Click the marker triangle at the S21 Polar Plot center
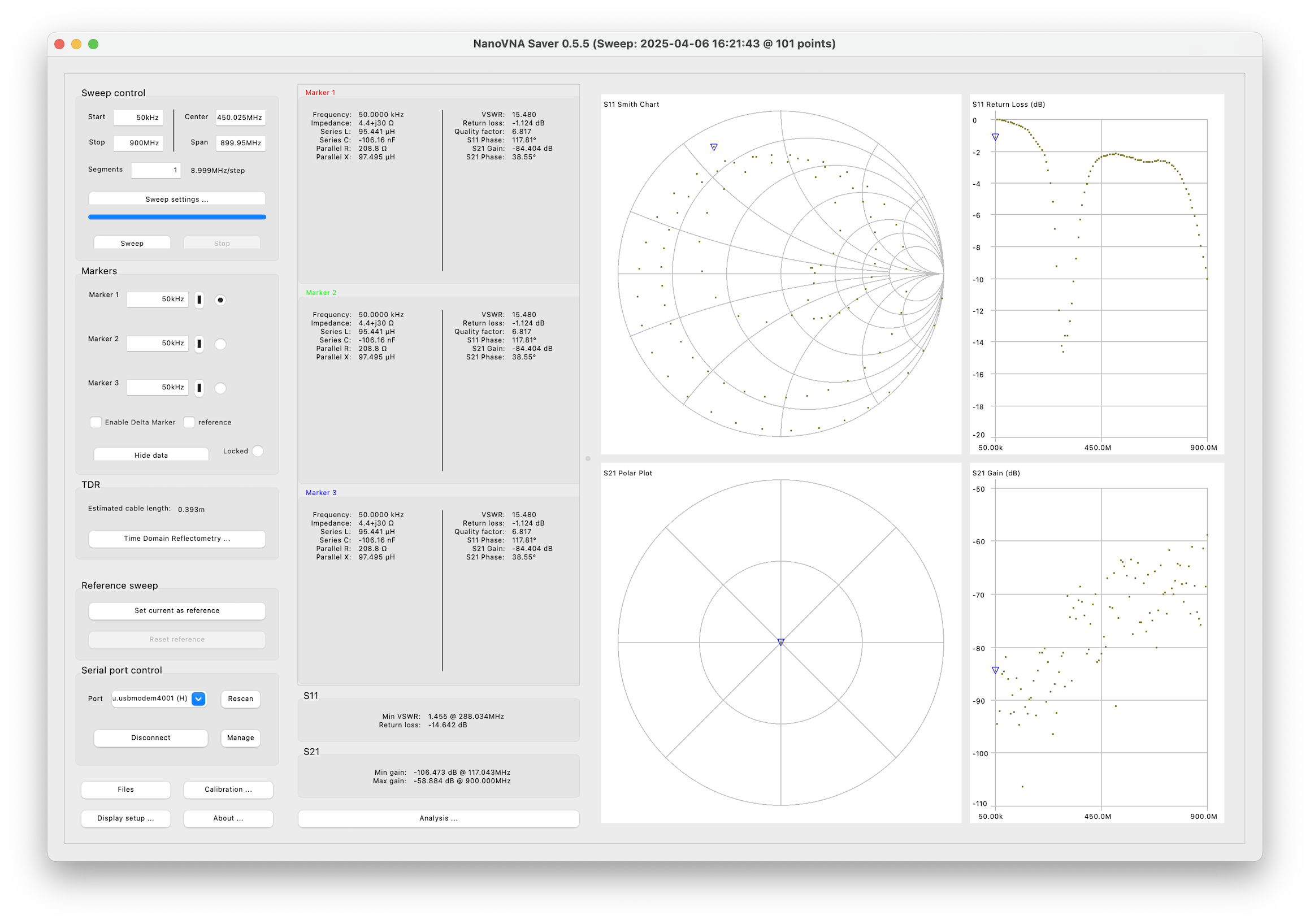The width and height of the screenshot is (1310, 924). click(780, 642)
